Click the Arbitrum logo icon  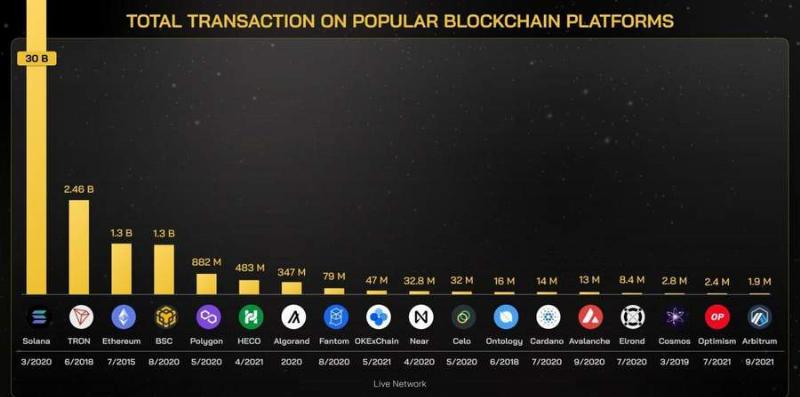[760, 317]
